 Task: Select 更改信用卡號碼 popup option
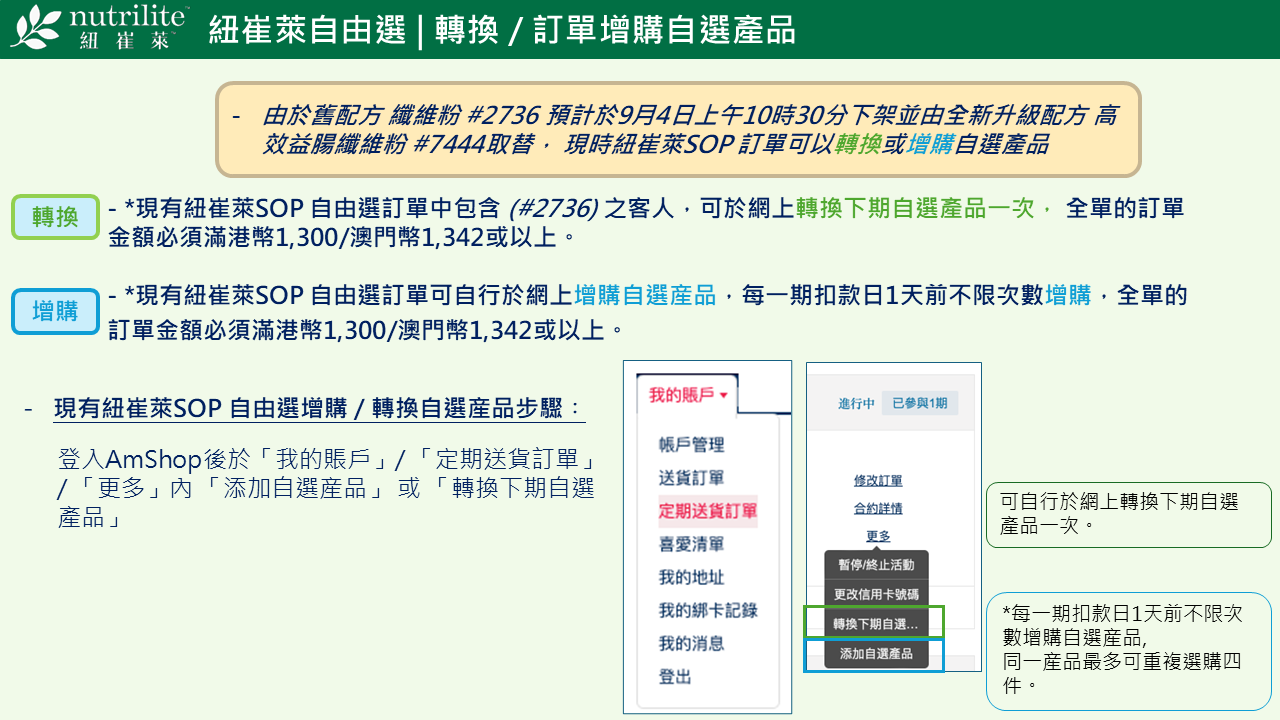875,594
